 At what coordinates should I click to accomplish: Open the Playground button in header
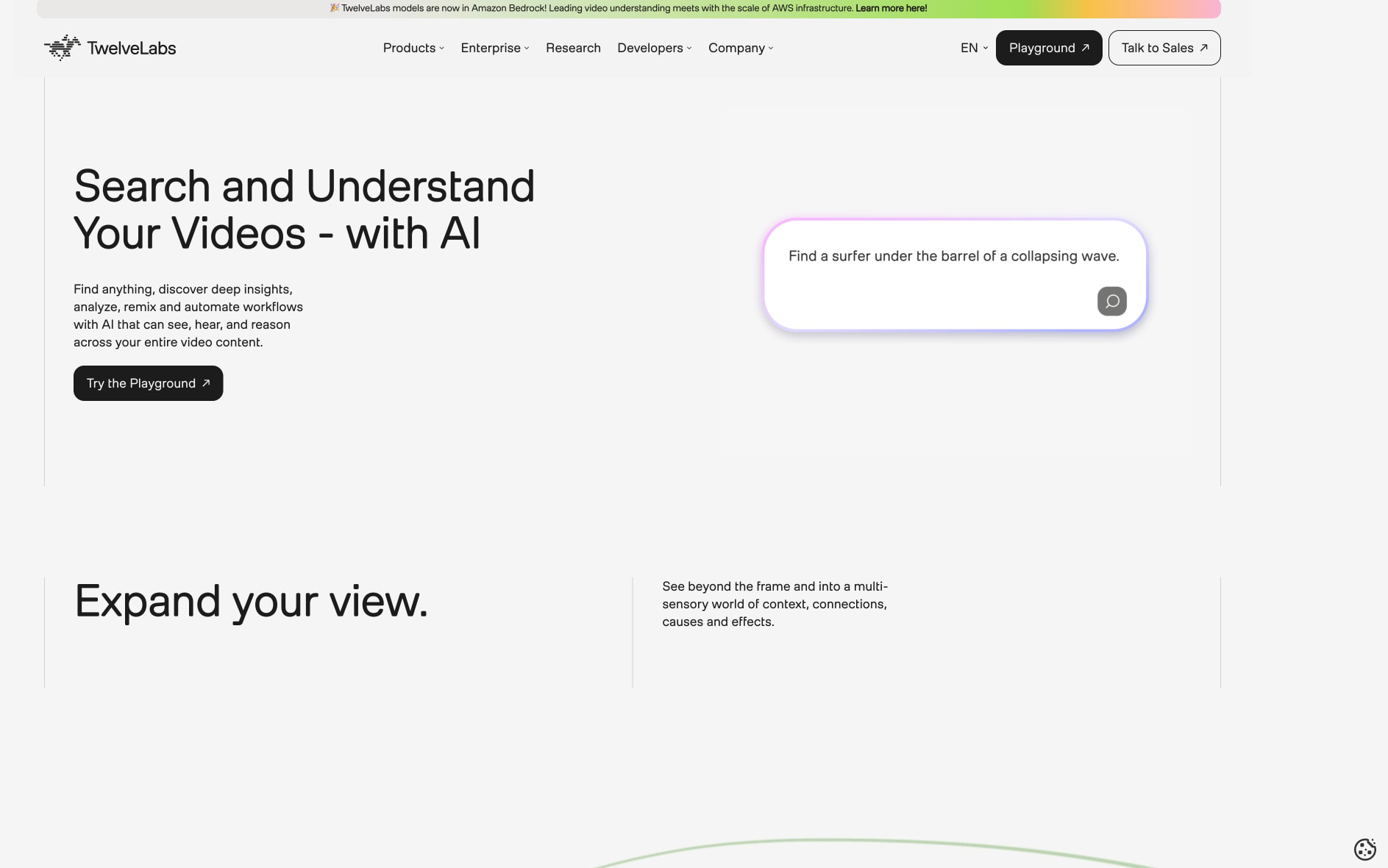(x=1049, y=48)
